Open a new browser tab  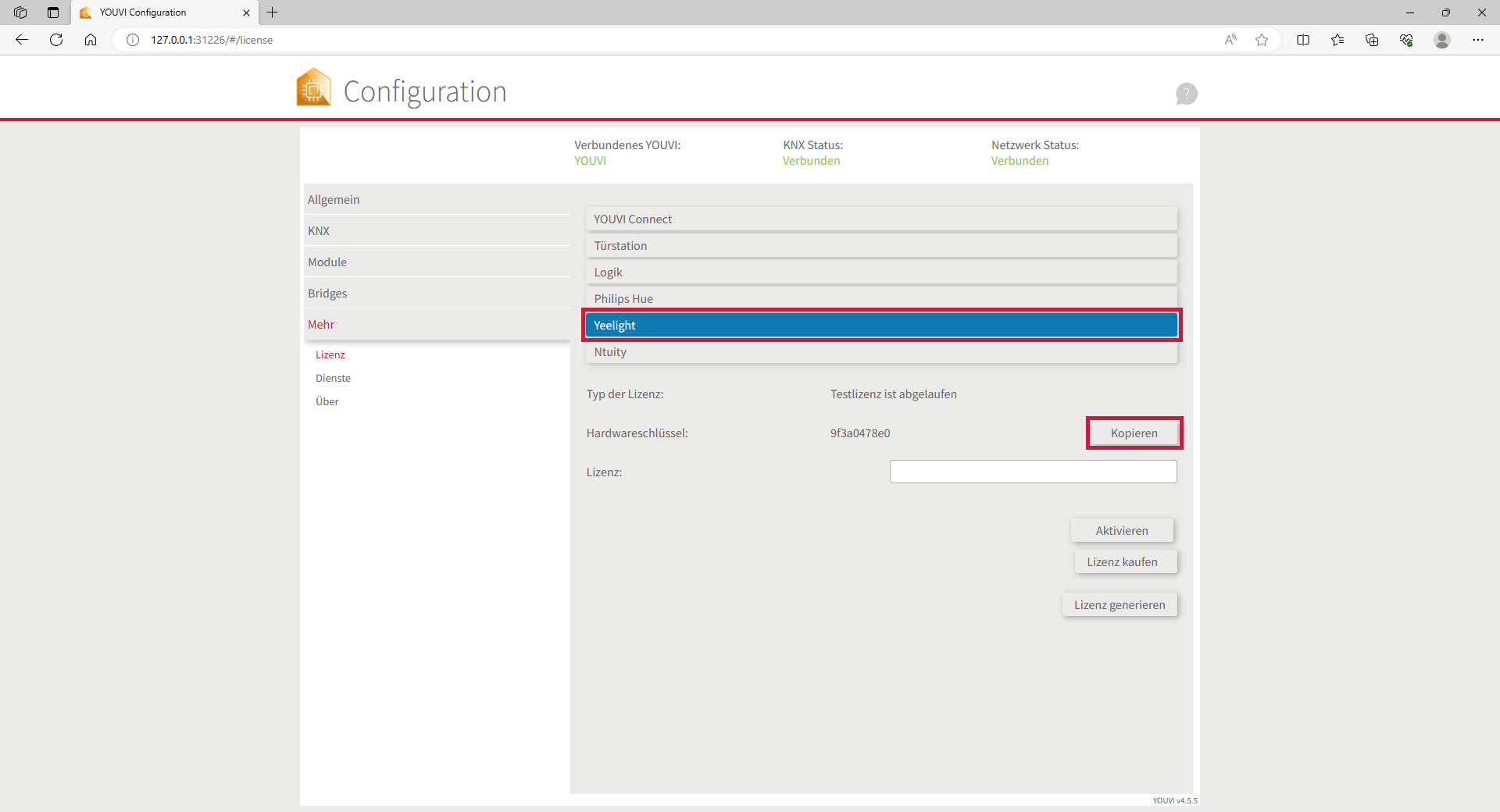273,12
